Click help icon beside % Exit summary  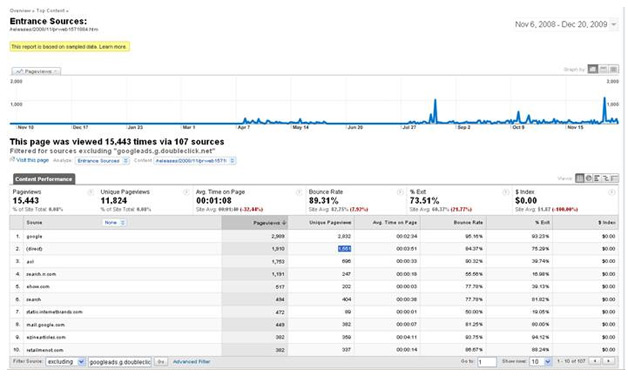point(506,192)
